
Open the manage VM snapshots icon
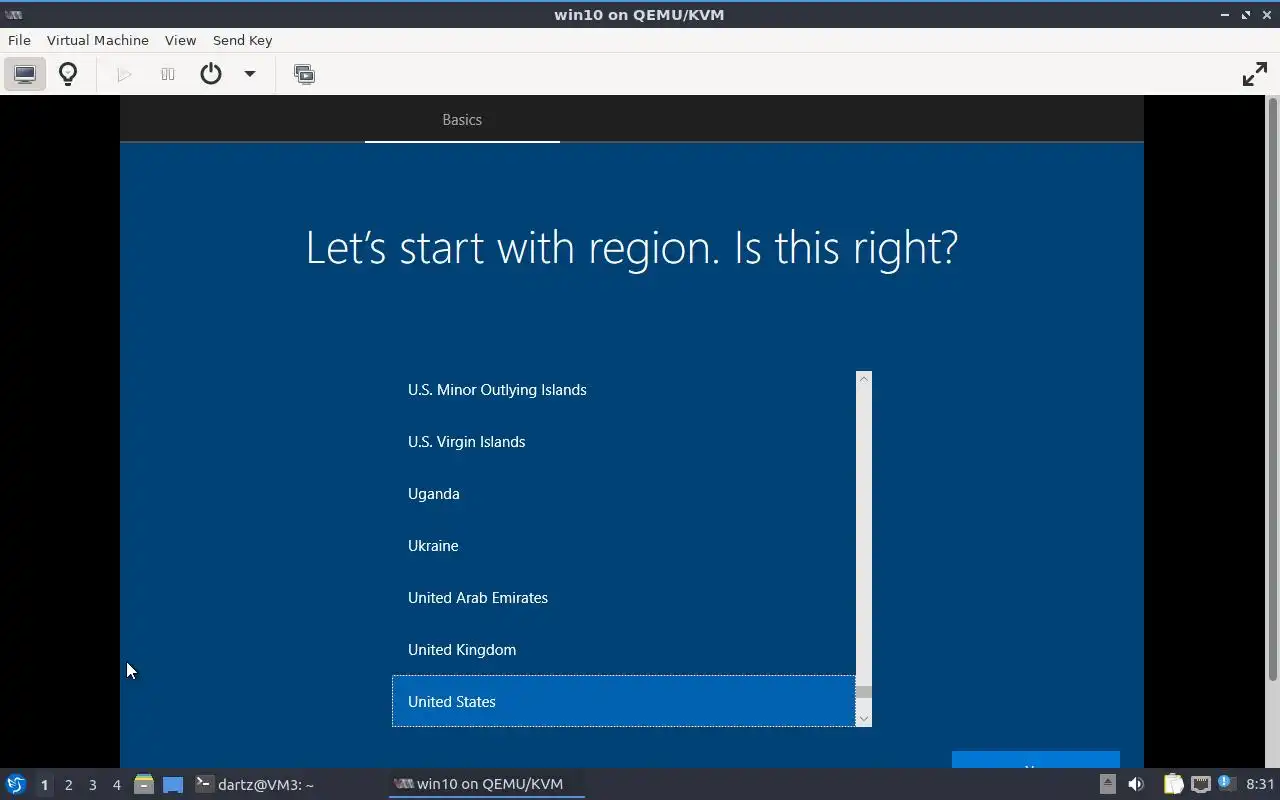(304, 74)
